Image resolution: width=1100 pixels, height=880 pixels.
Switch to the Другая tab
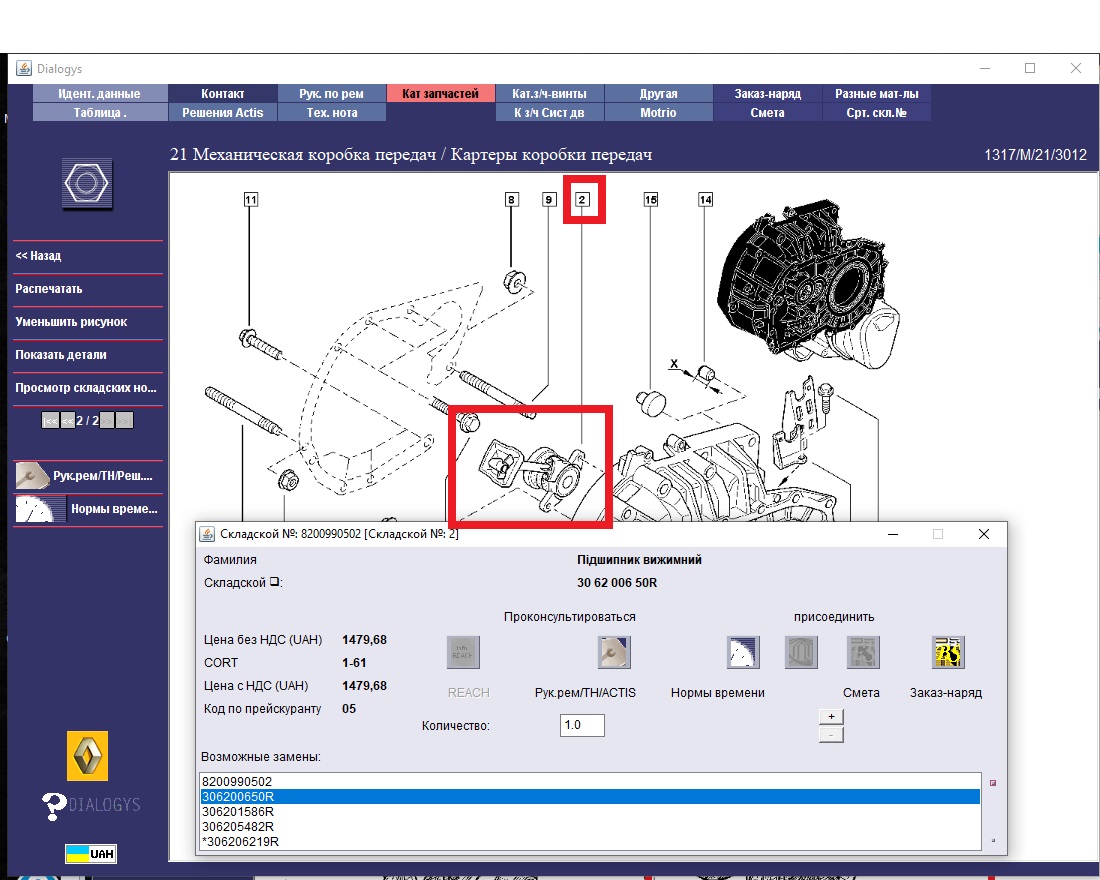[x=658, y=93]
